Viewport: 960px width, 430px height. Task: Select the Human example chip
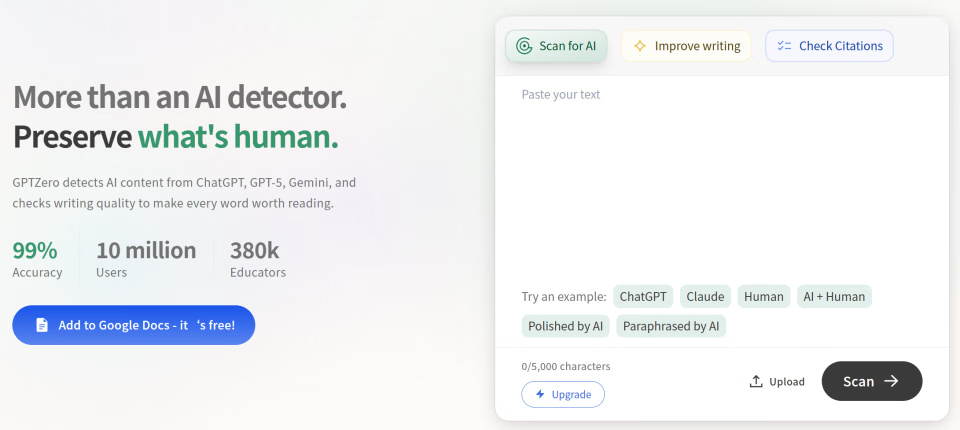pyautogui.click(x=764, y=296)
